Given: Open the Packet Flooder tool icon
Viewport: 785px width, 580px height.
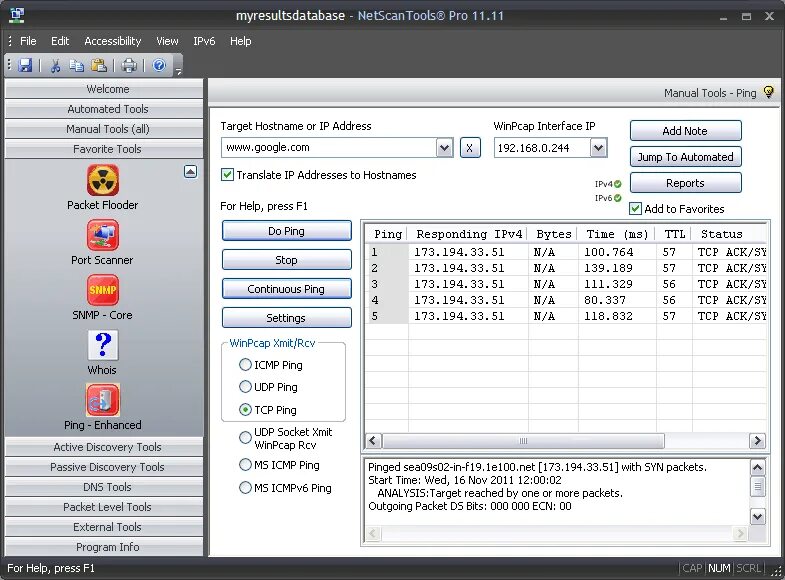Looking at the screenshot, I should 103,180.
